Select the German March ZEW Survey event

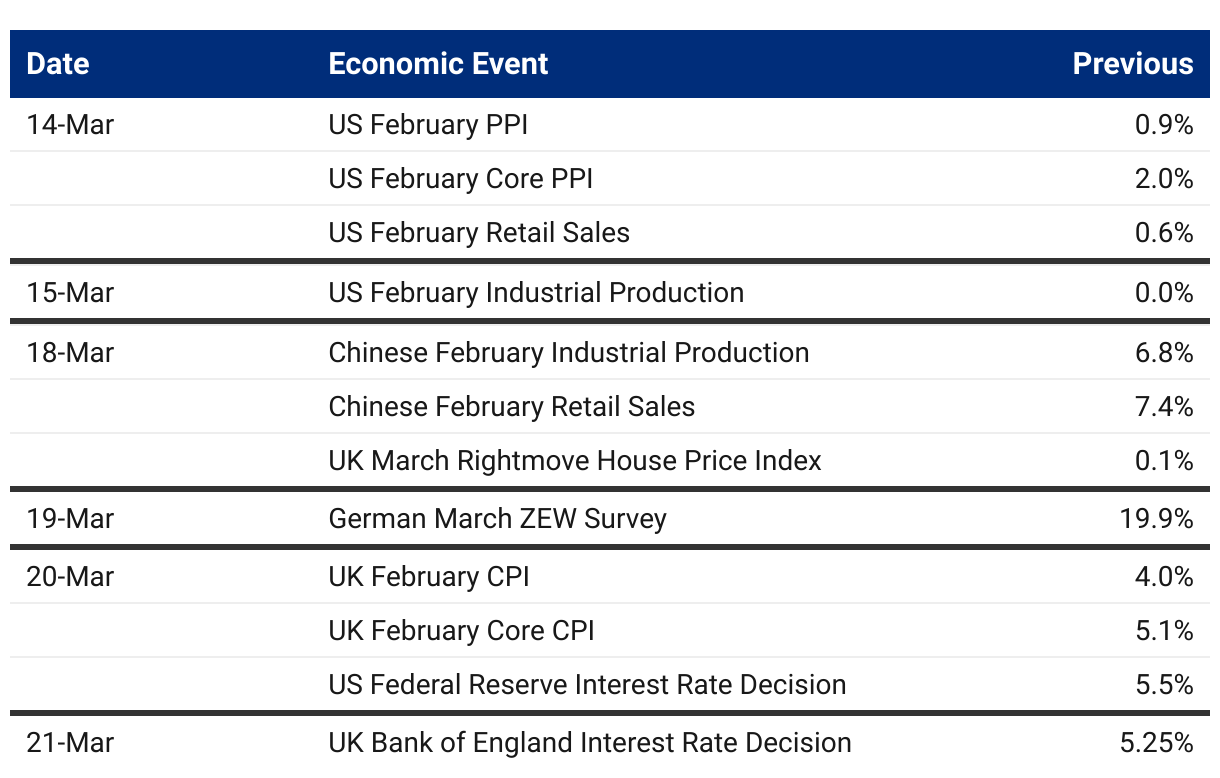(497, 519)
